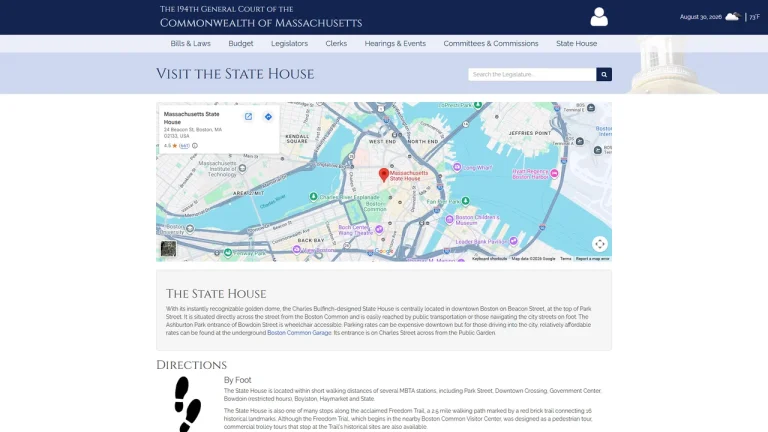Click 'The State House' section heading
This screenshot has height=432, width=768.
(216, 293)
